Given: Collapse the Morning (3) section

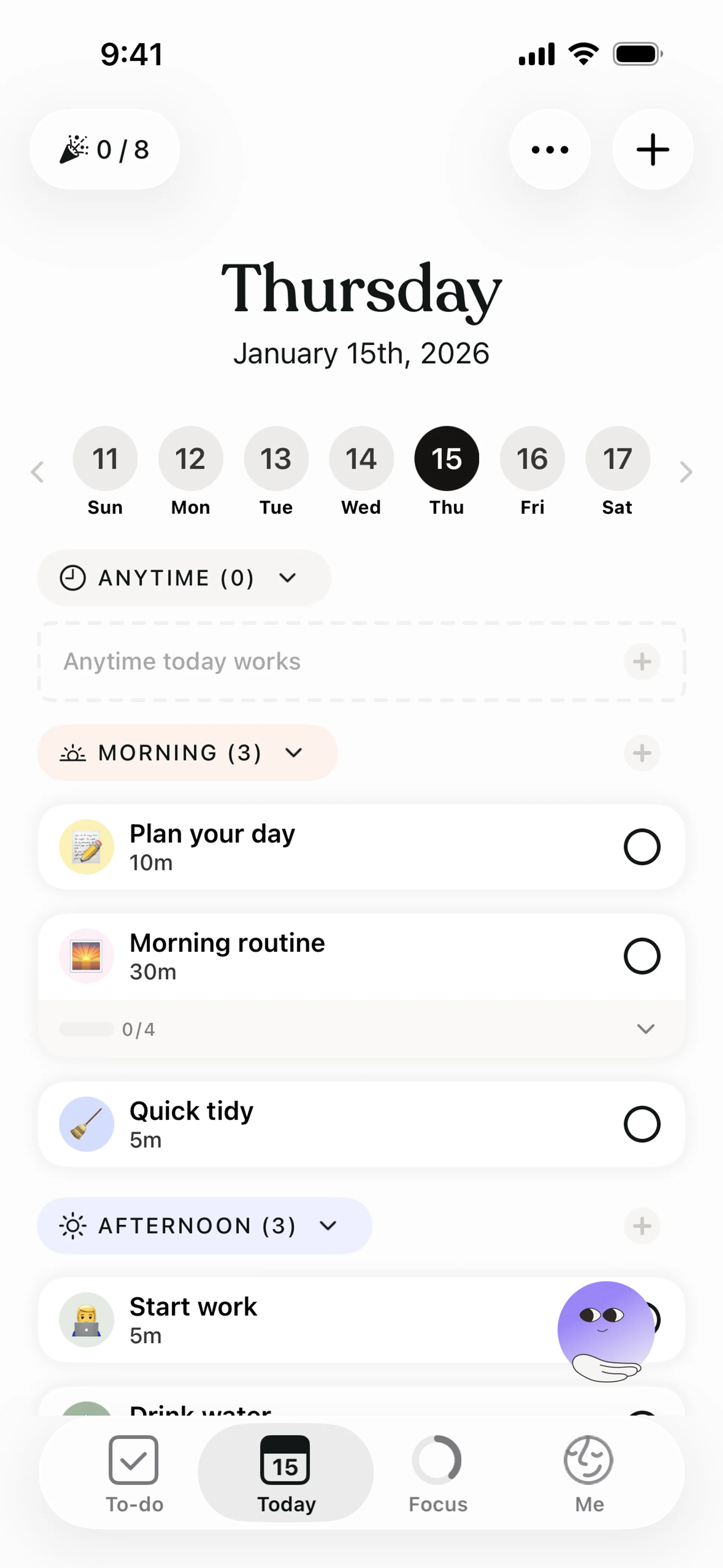Looking at the screenshot, I should tap(293, 753).
